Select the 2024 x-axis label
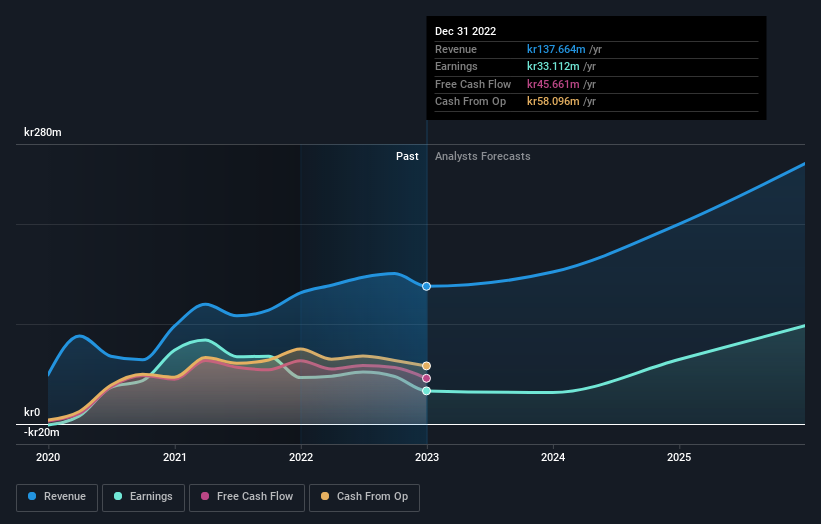This screenshot has height=524, width=821. 553,457
